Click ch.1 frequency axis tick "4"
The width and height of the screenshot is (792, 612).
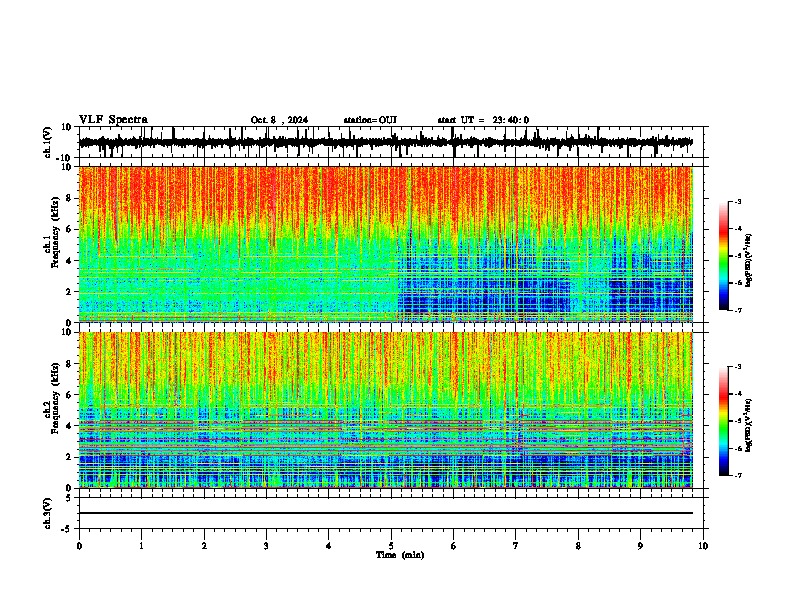point(69,261)
